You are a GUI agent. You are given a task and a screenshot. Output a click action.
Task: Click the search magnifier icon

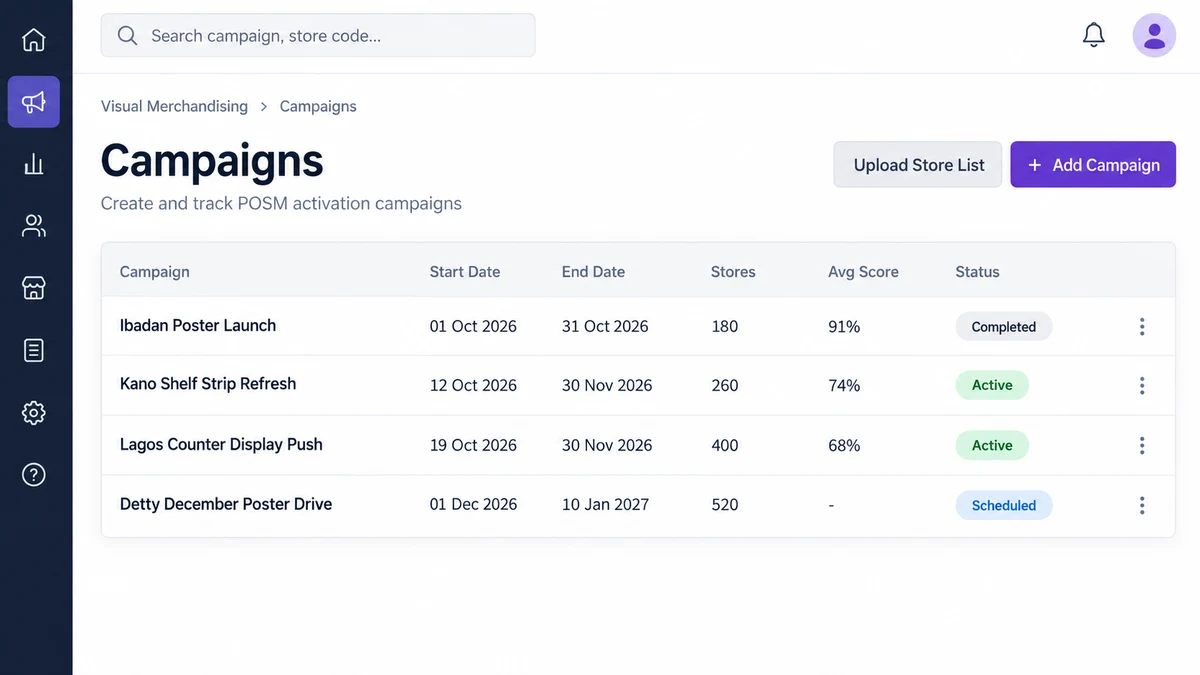[127, 36]
